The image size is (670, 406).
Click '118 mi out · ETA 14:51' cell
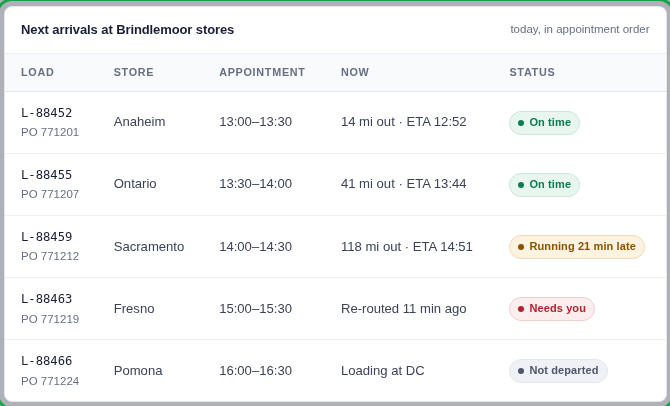coord(406,247)
